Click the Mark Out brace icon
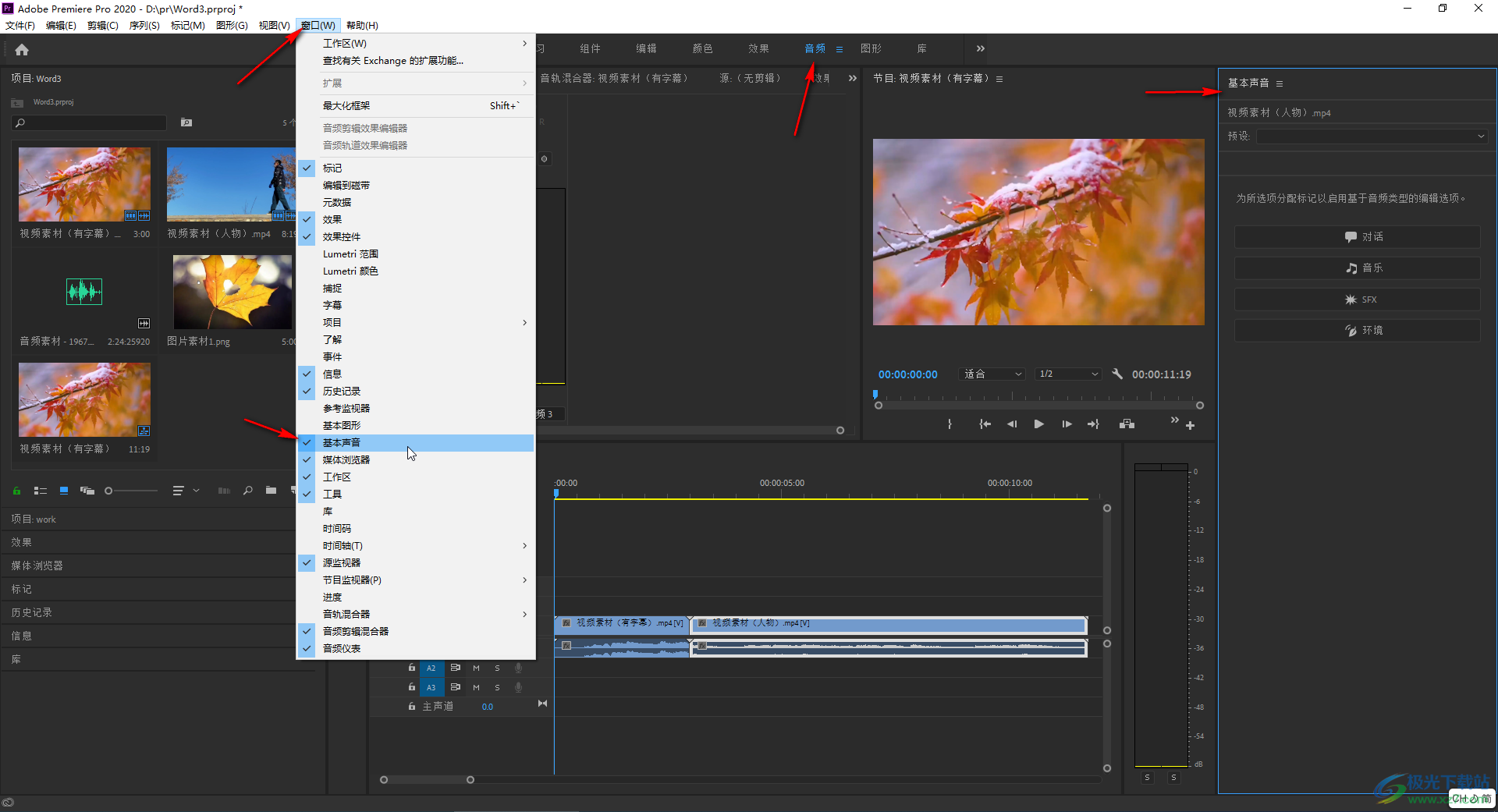Screen dimensions: 1498x812 click(950, 424)
